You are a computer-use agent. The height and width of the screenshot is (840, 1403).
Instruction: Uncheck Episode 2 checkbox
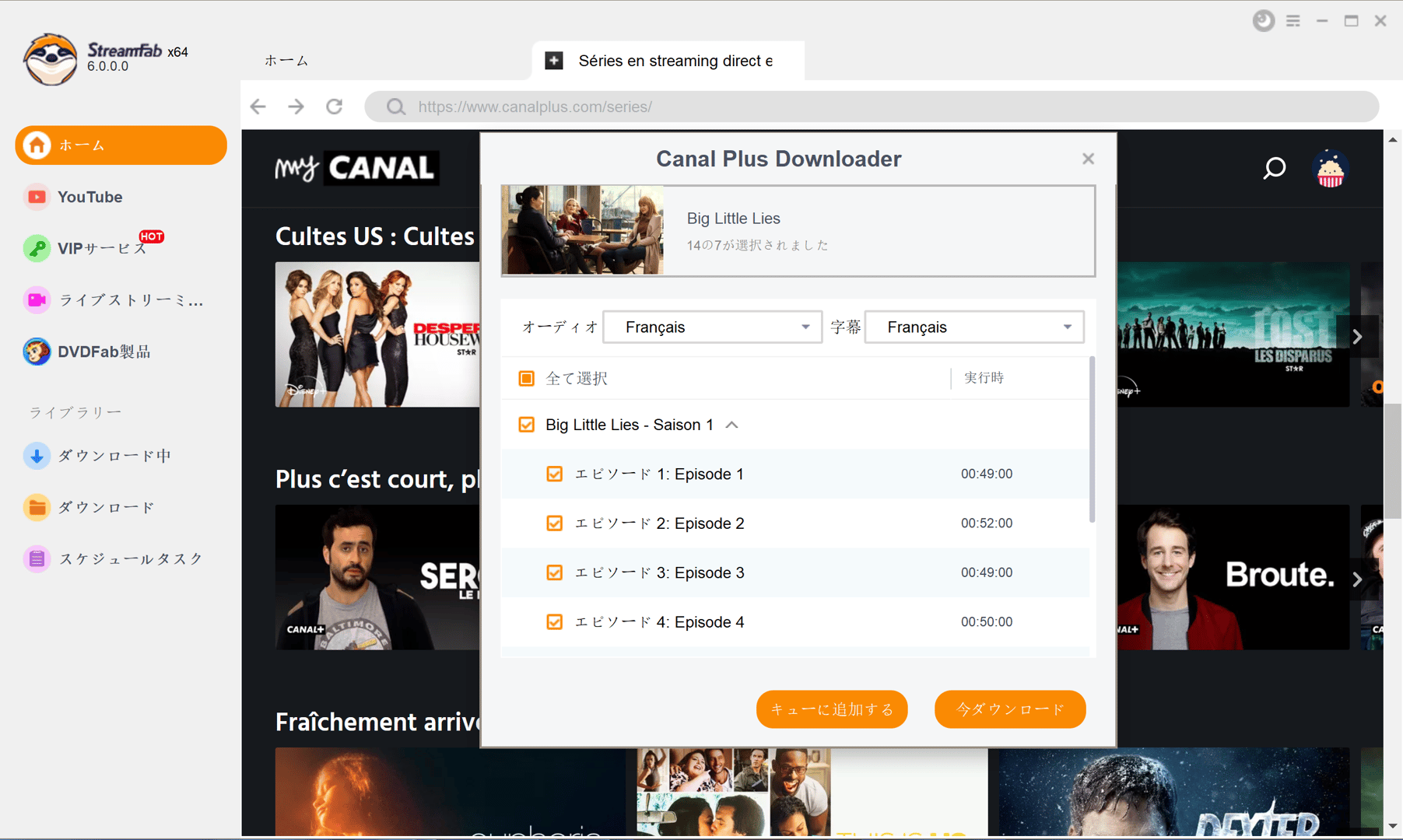555,523
